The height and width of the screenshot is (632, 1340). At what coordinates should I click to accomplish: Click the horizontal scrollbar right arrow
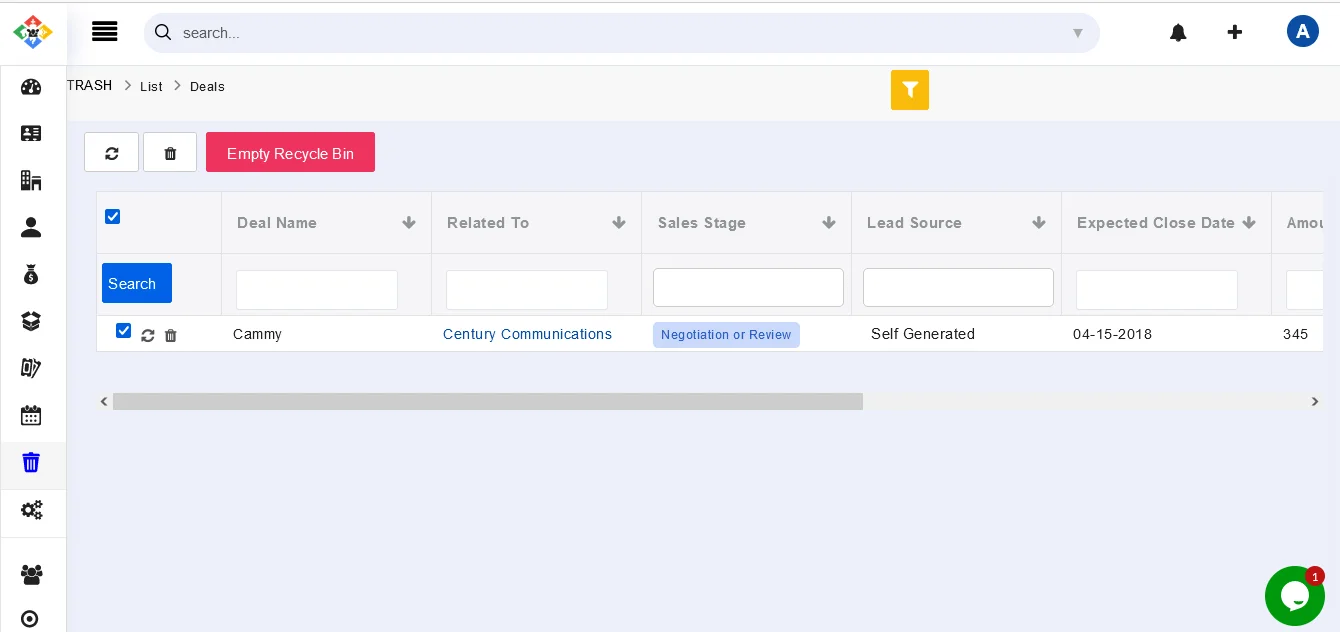(x=1314, y=402)
